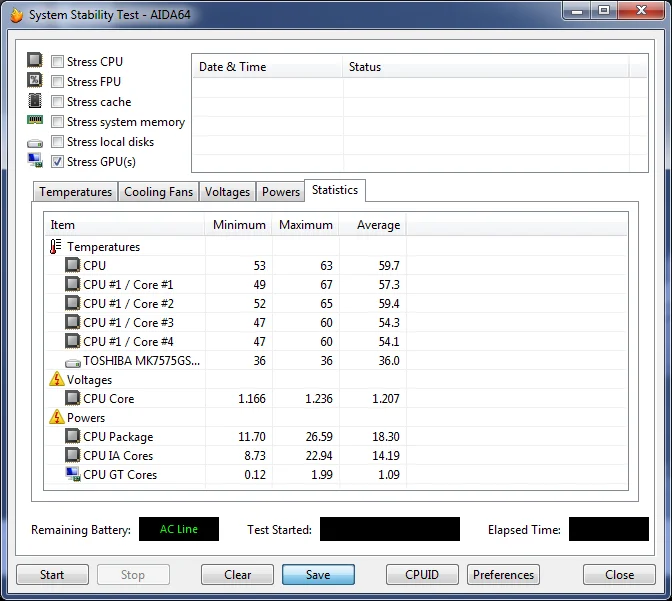Enable the Stress FPU checkbox
The image size is (672, 601).
click(57, 81)
